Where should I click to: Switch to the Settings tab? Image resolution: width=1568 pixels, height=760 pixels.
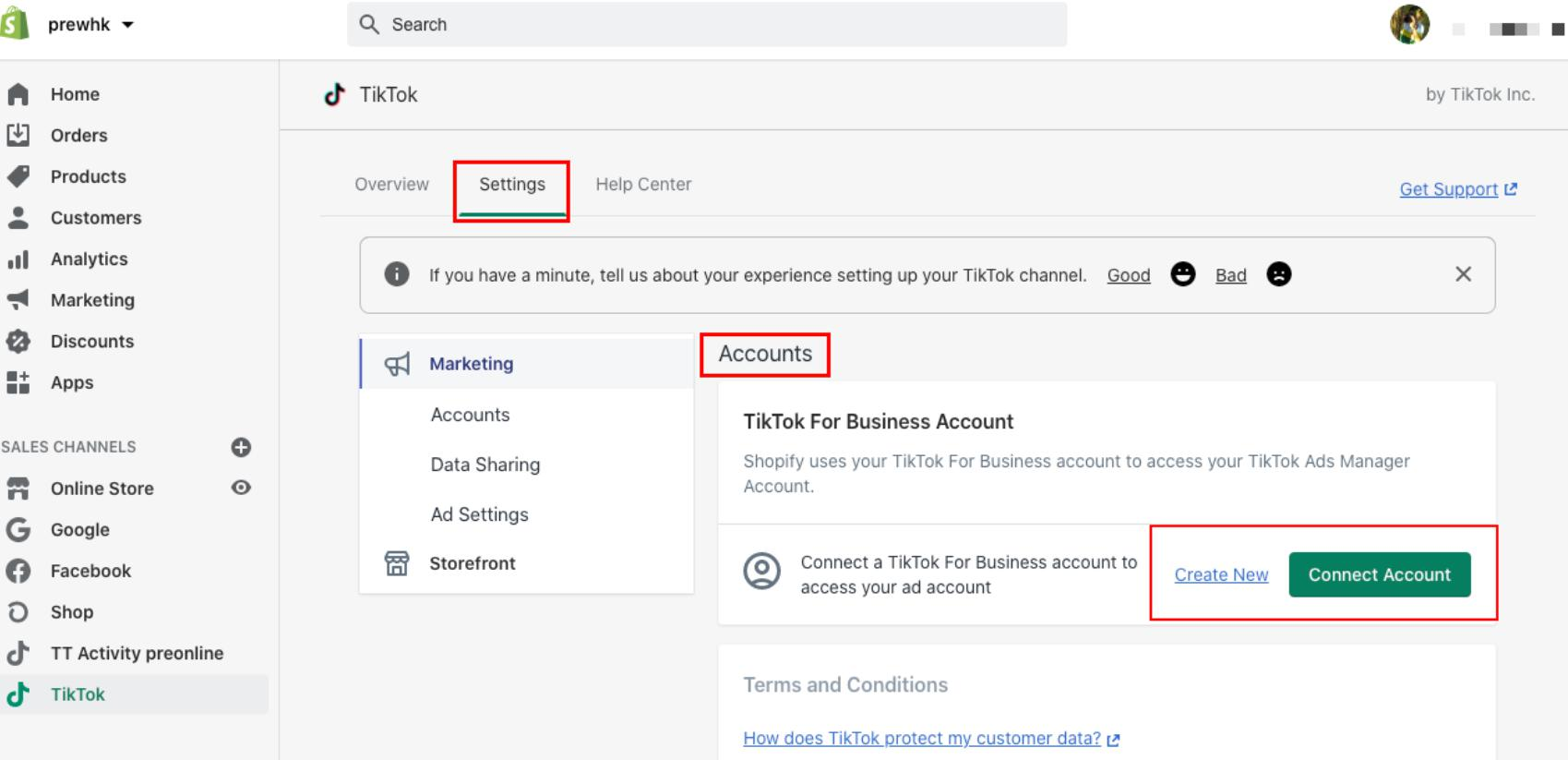click(512, 185)
